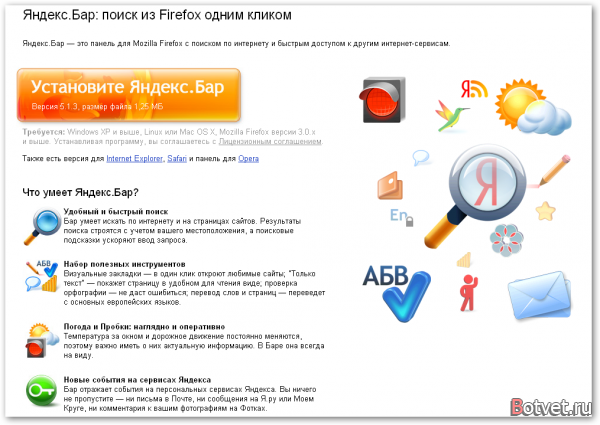Open the Лицензионным соглашением link
The height and width of the screenshot is (425, 600).
(270, 142)
